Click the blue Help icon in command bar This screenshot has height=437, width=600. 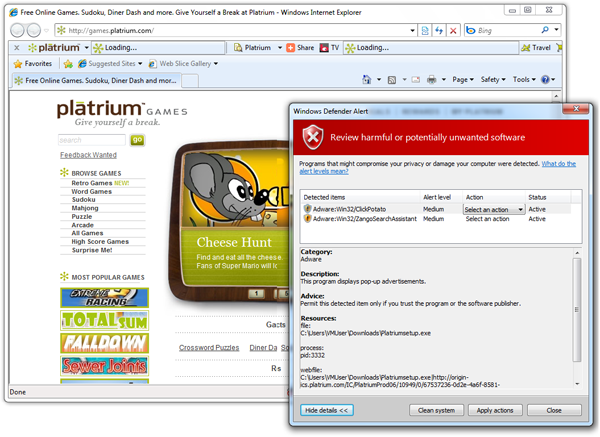coord(545,79)
